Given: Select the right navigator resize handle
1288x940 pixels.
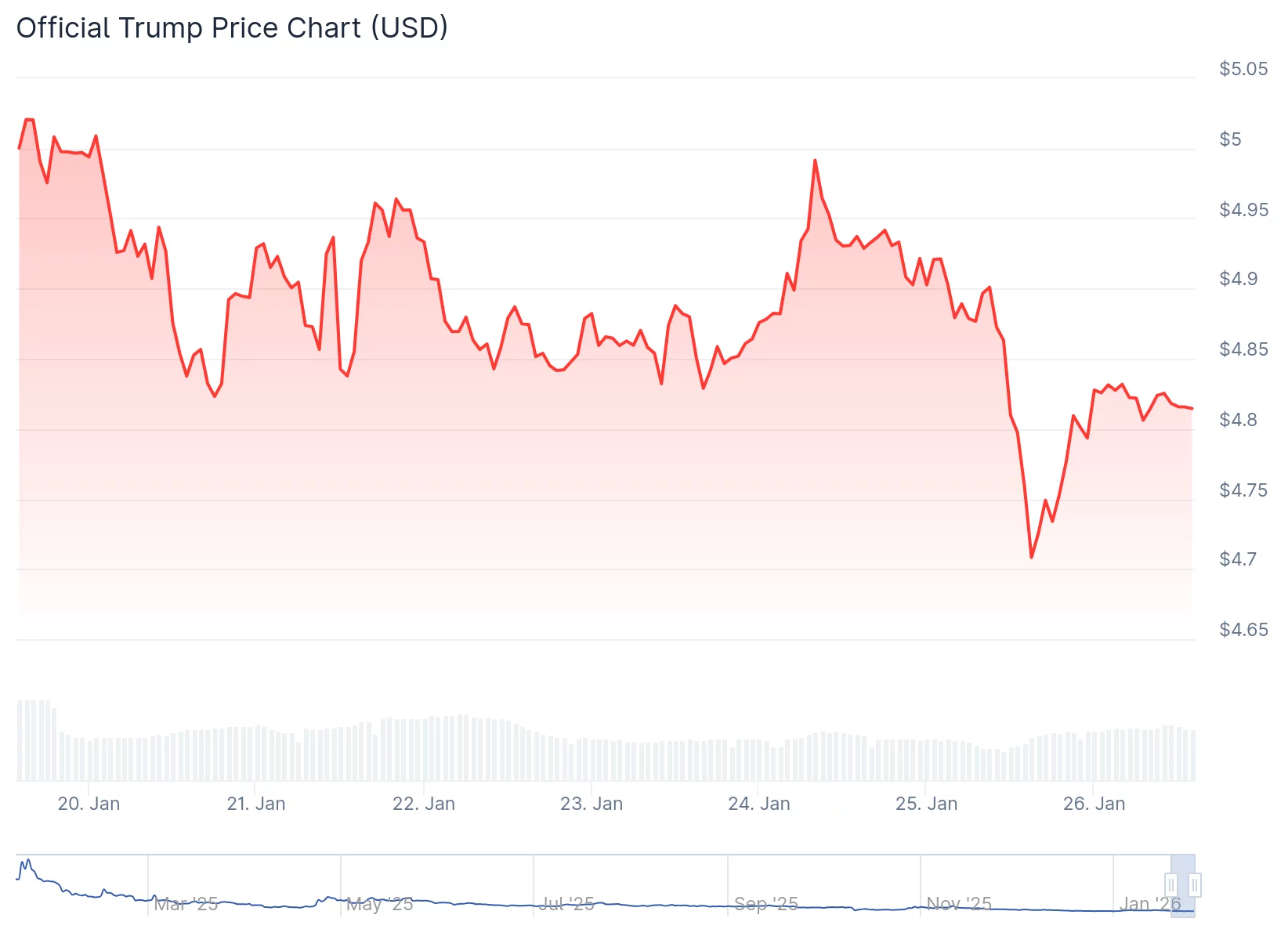Looking at the screenshot, I should [x=1196, y=885].
